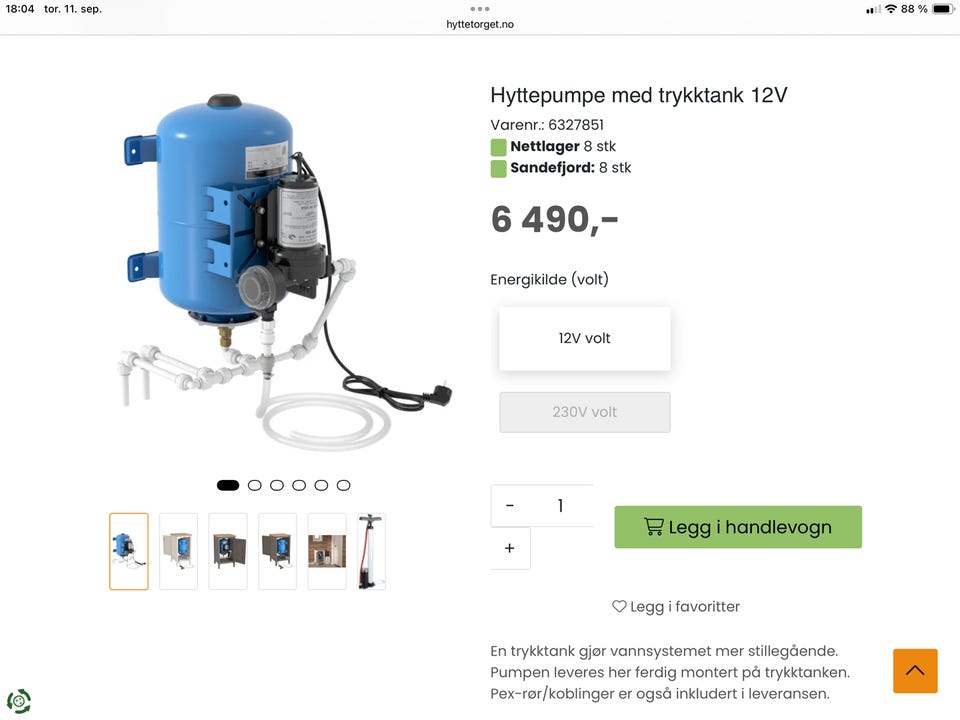Image resolution: width=960 pixels, height=720 pixels.
Task: Decrease quantity with the minus button
Action: coord(509,506)
